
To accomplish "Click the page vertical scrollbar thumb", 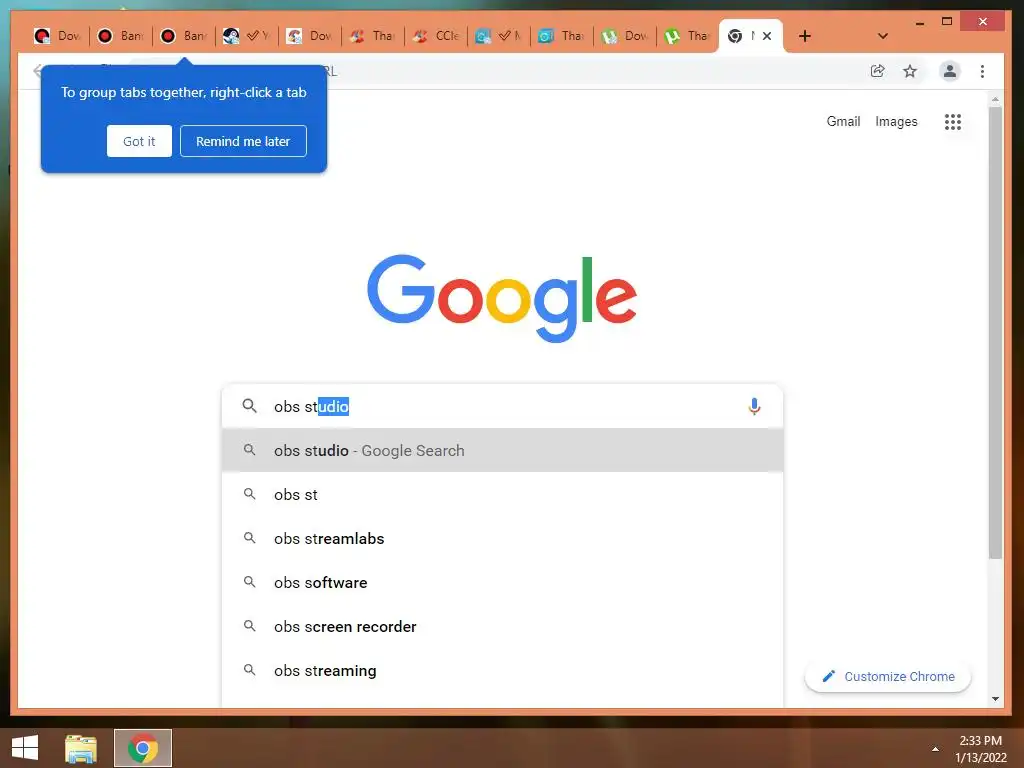I will pos(995,333).
